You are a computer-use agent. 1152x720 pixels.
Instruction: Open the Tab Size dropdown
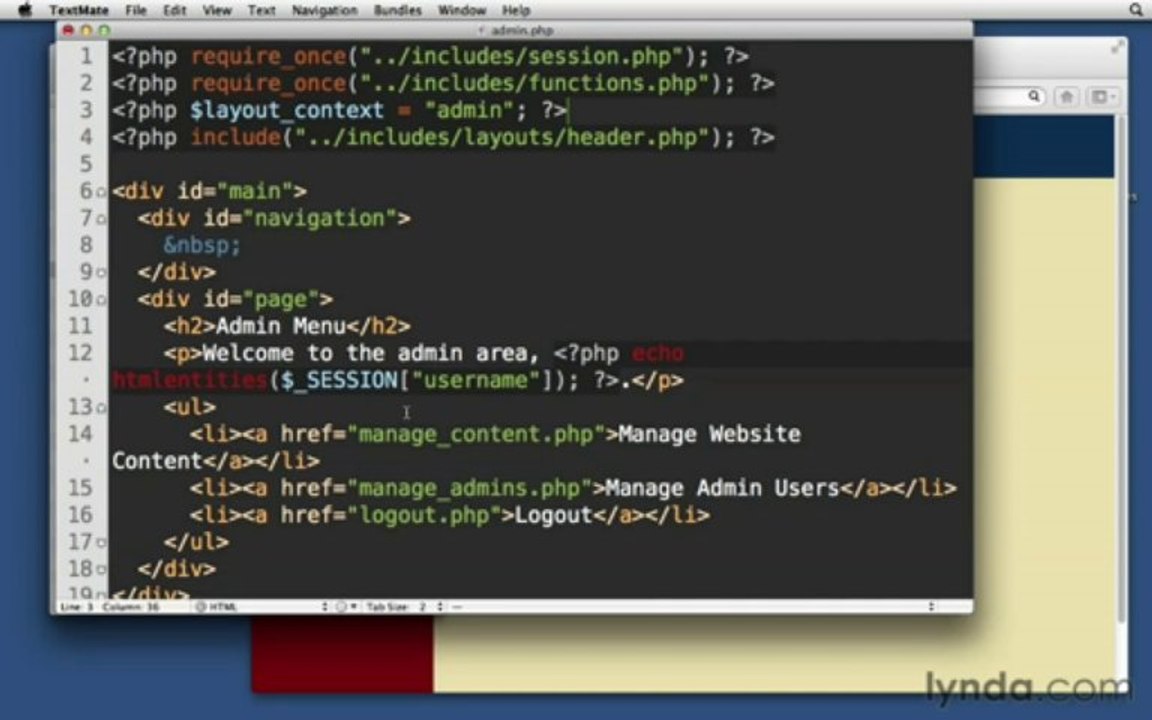click(404, 607)
